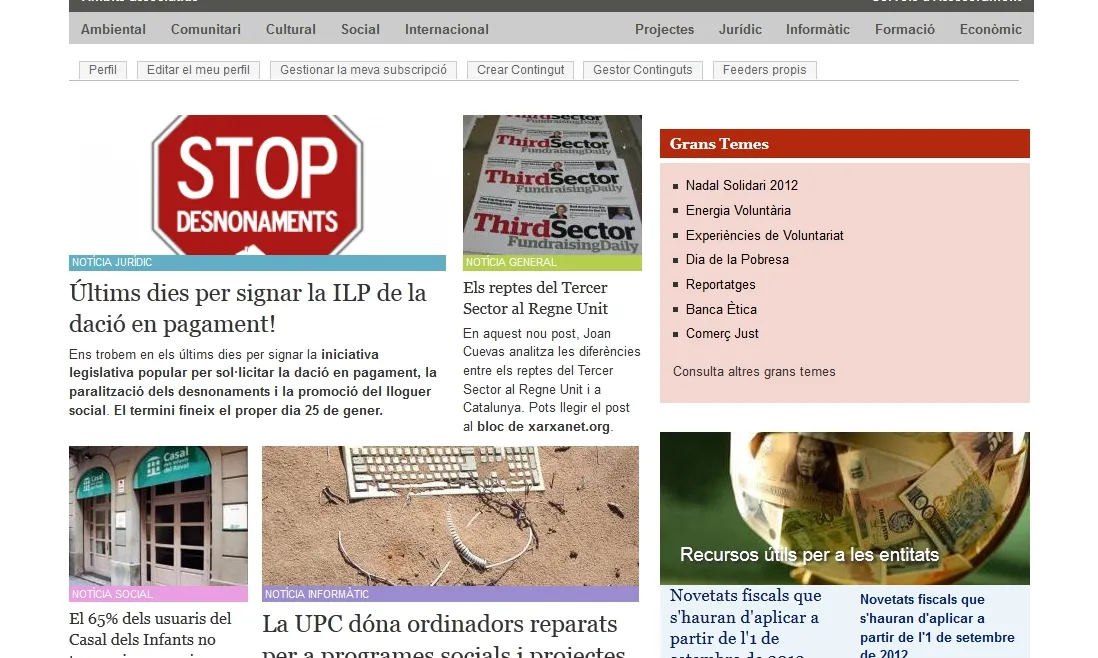This screenshot has height=658, width=1098.
Task: Open the Gestor Continguts tab
Action: [643, 70]
